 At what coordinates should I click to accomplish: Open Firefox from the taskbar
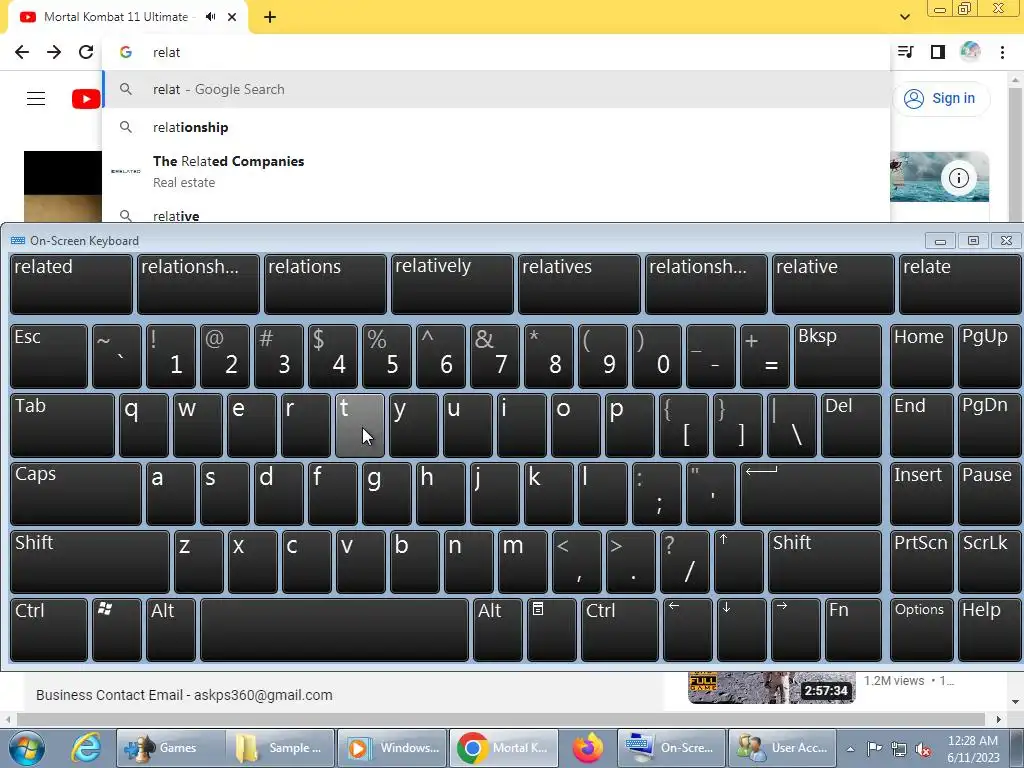(587, 748)
